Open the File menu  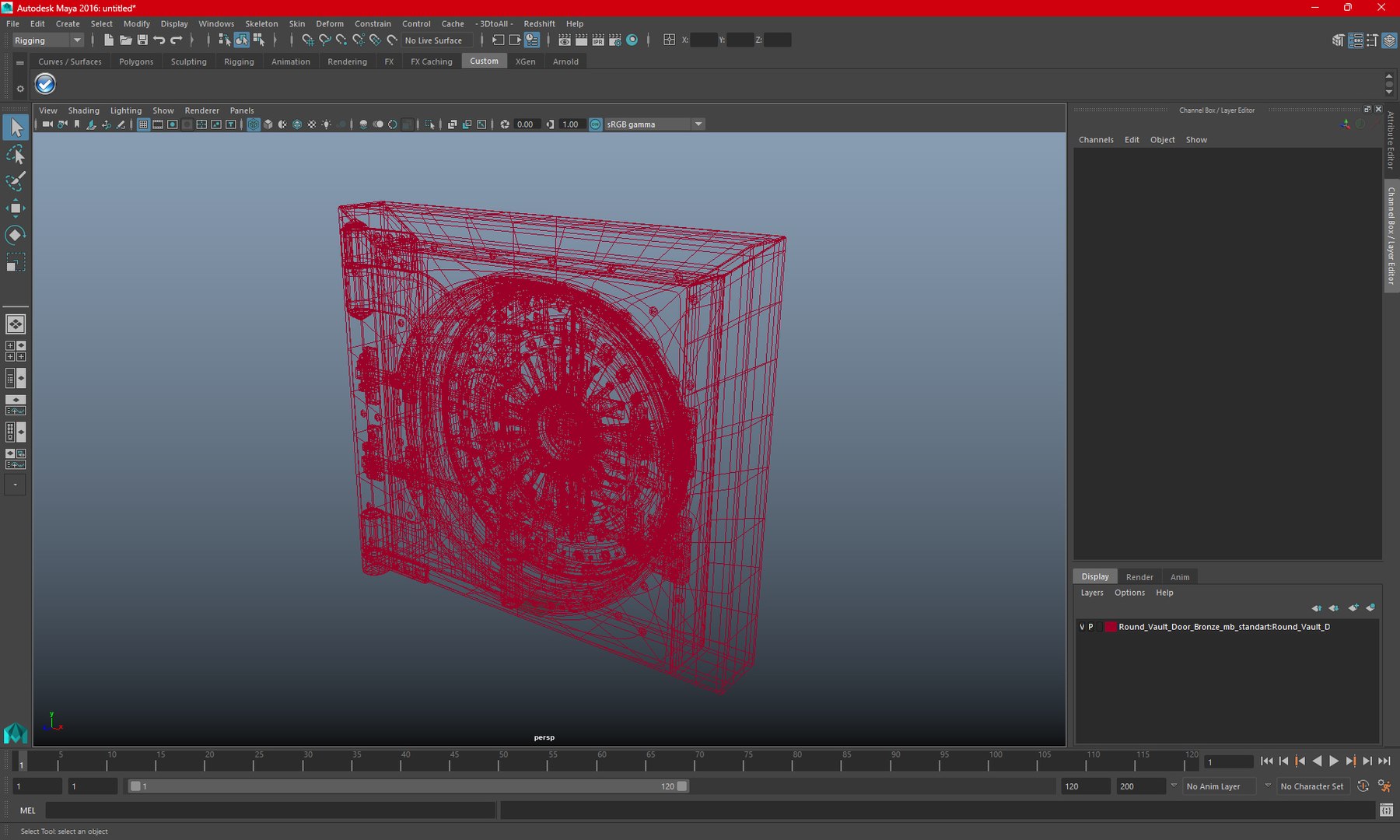click(12, 24)
